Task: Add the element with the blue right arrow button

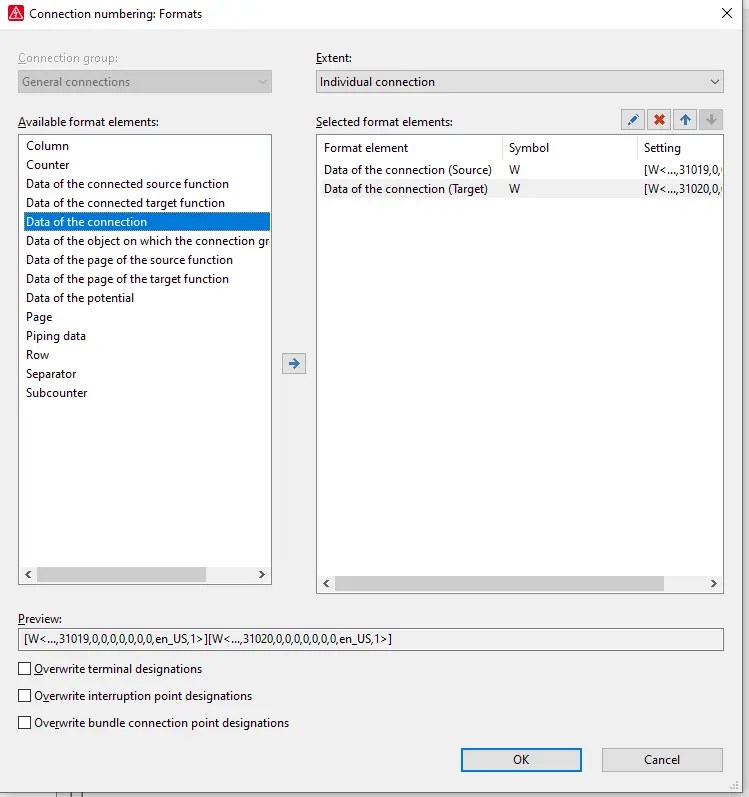Action: (x=294, y=363)
